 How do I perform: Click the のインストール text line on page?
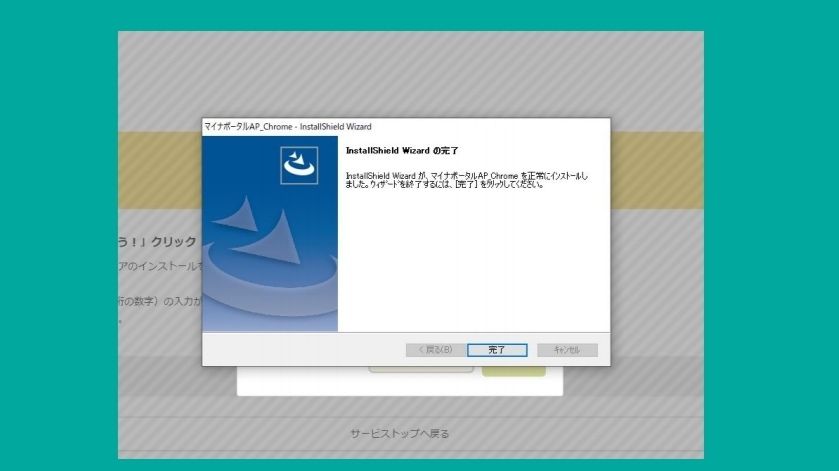(160, 266)
